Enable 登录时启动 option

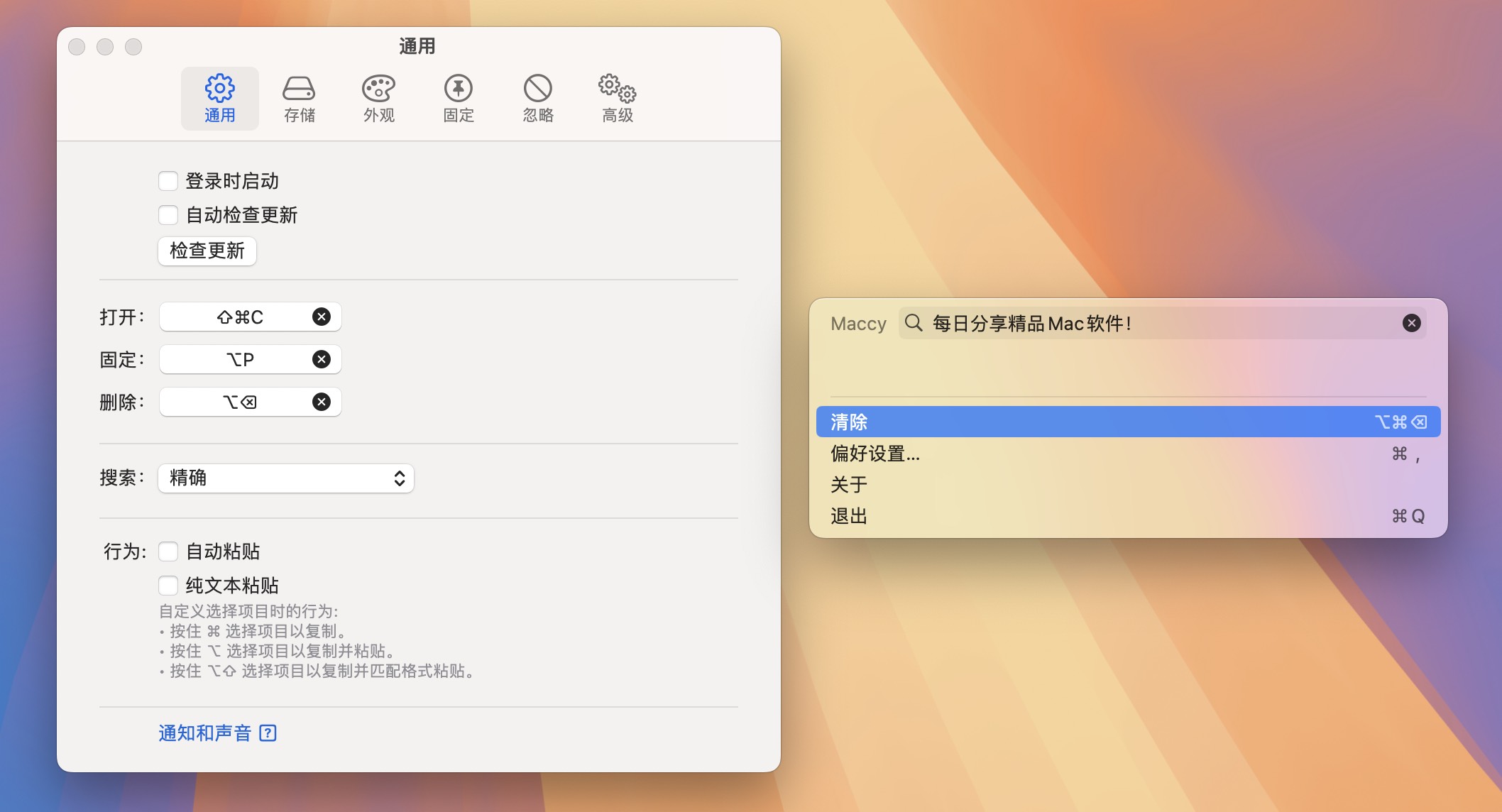(x=168, y=181)
